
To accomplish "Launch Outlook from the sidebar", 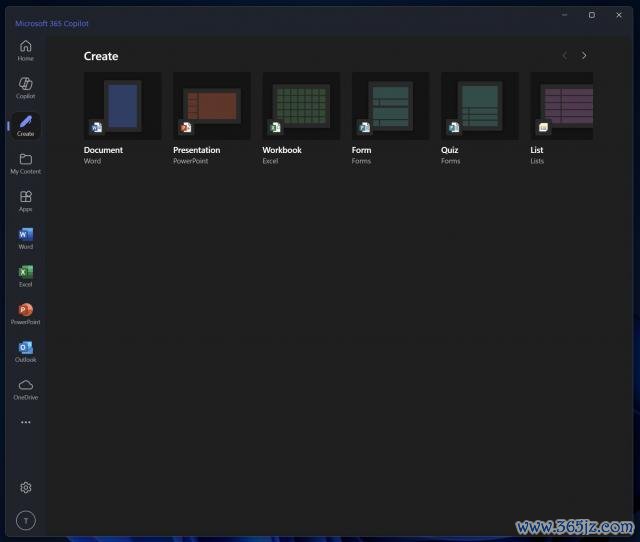I will click(25, 352).
